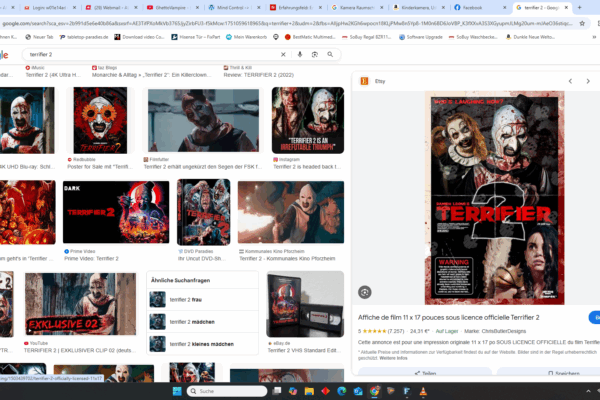Submit search with magnifier icon
The width and height of the screenshot is (600, 400).
[x=330, y=54]
